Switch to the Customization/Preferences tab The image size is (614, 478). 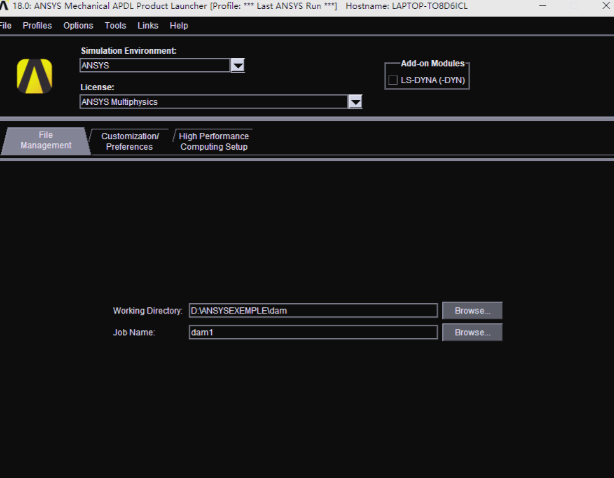point(130,141)
